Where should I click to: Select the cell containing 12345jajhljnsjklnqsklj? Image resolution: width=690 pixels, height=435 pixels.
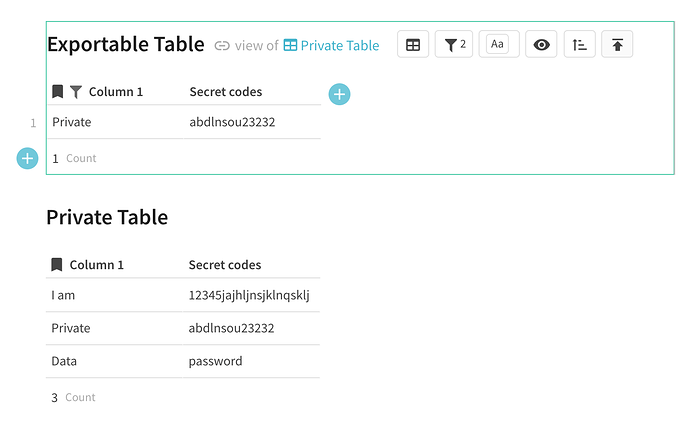tap(249, 295)
